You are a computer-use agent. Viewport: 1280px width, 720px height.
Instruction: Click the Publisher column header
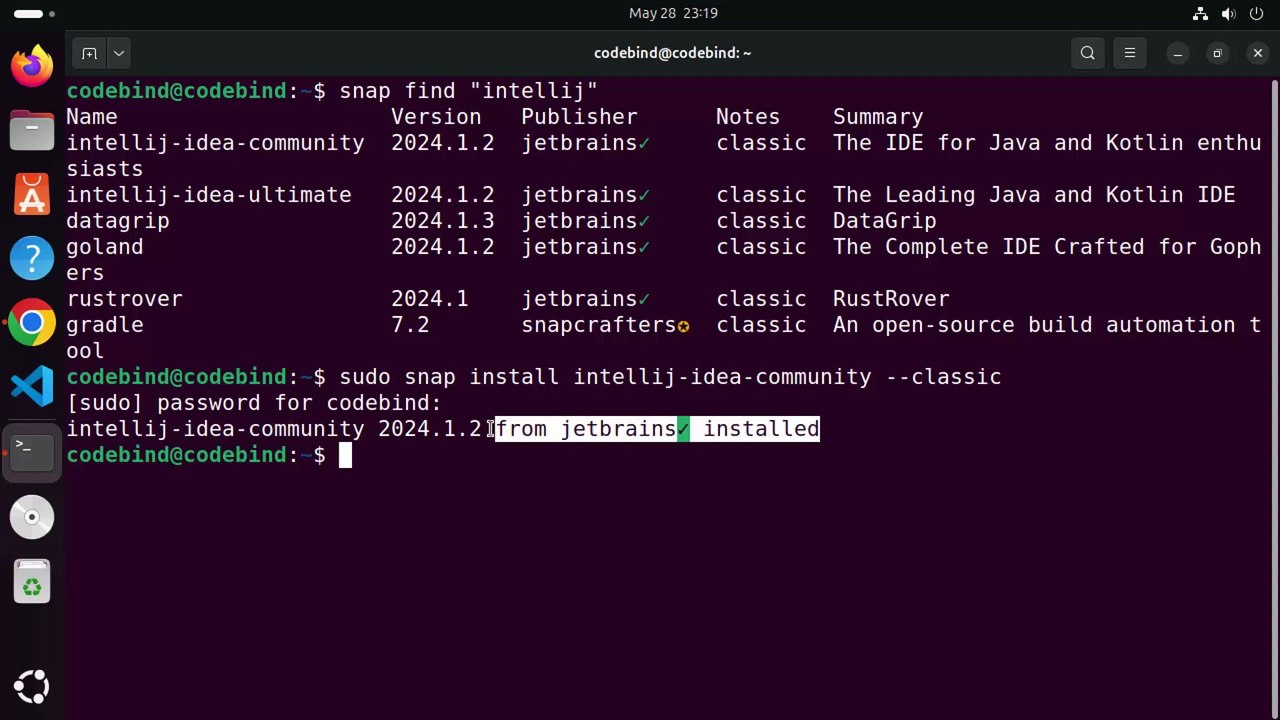coord(579,117)
